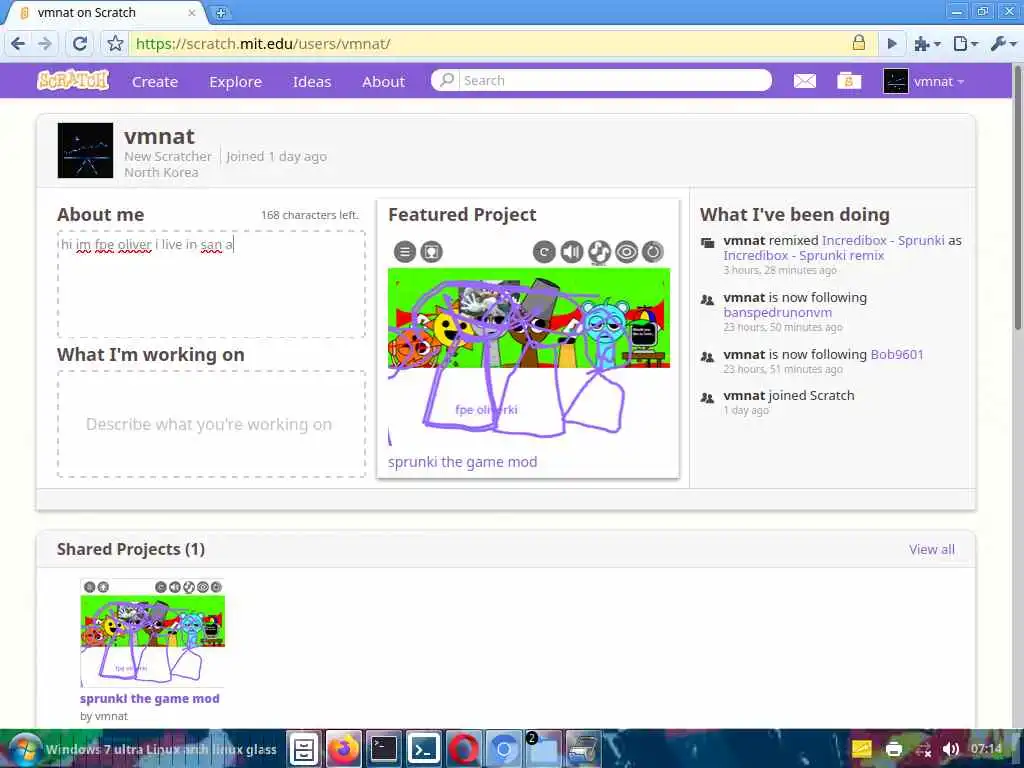This screenshot has width=1024, height=768.
Task: Open the Ideas menu item
Action: tap(312, 82)
